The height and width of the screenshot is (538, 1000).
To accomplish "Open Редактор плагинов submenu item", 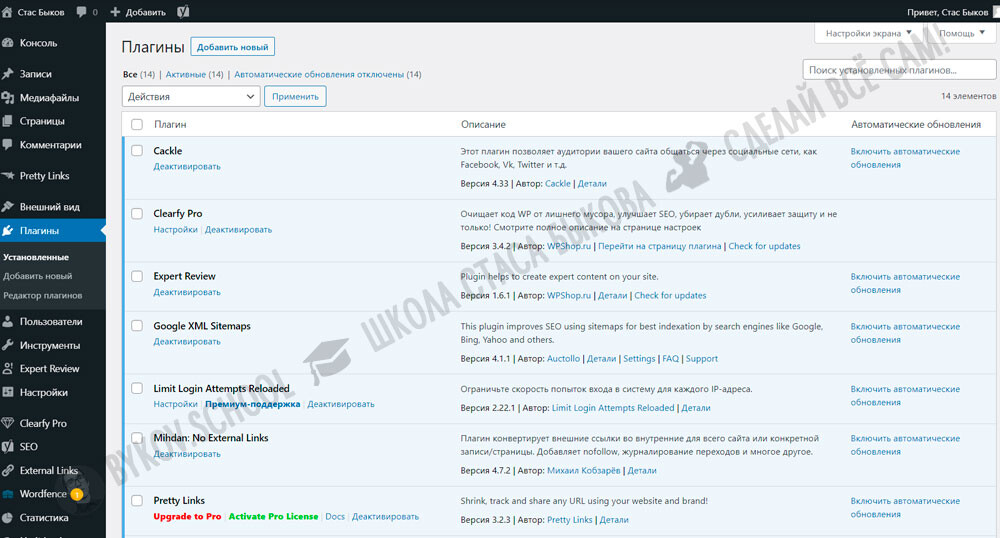I will tap(41, 295).
